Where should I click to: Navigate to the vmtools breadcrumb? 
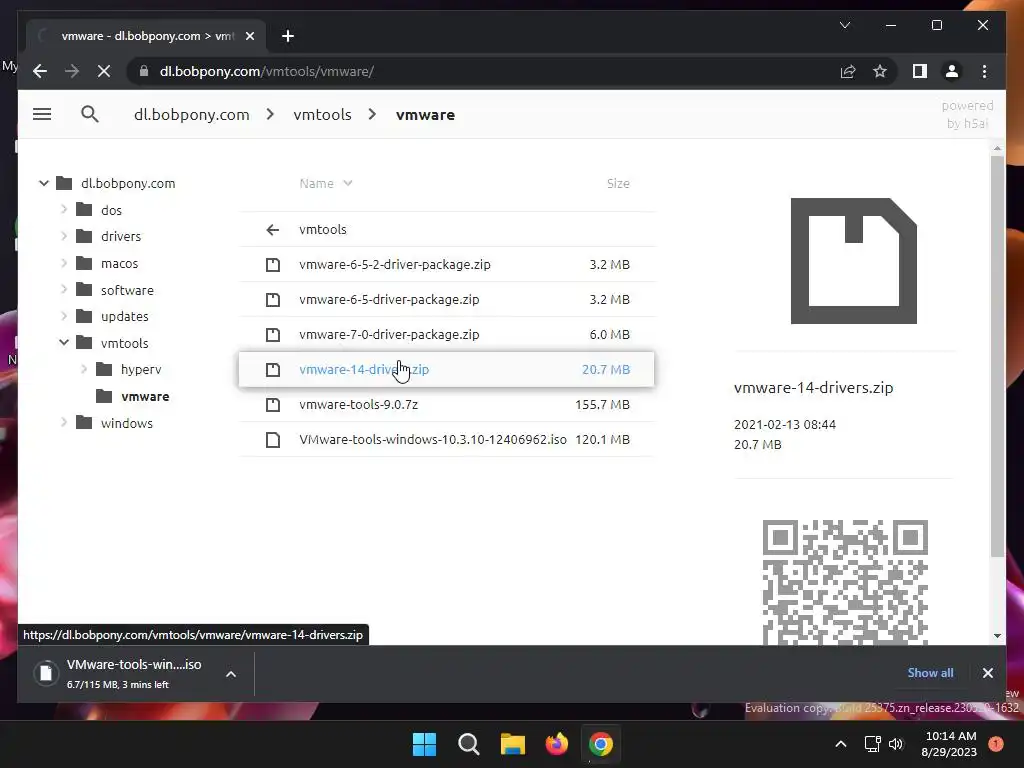pyautogui.click(x=322, y=115)
